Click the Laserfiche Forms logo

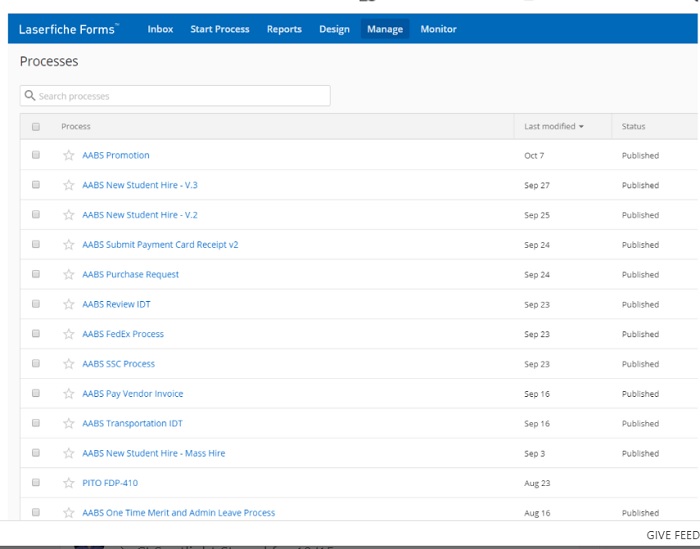pos(69,29)
